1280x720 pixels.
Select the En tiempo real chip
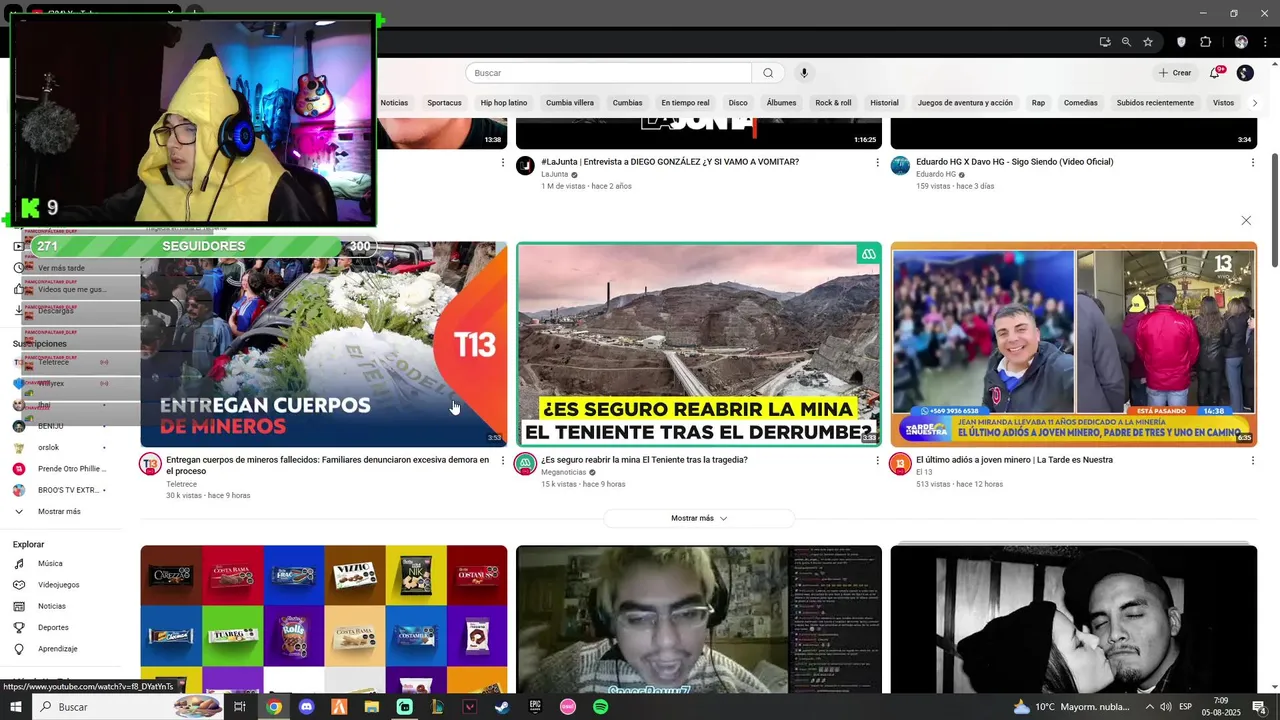pyautogui.click(x=685, y=103)
